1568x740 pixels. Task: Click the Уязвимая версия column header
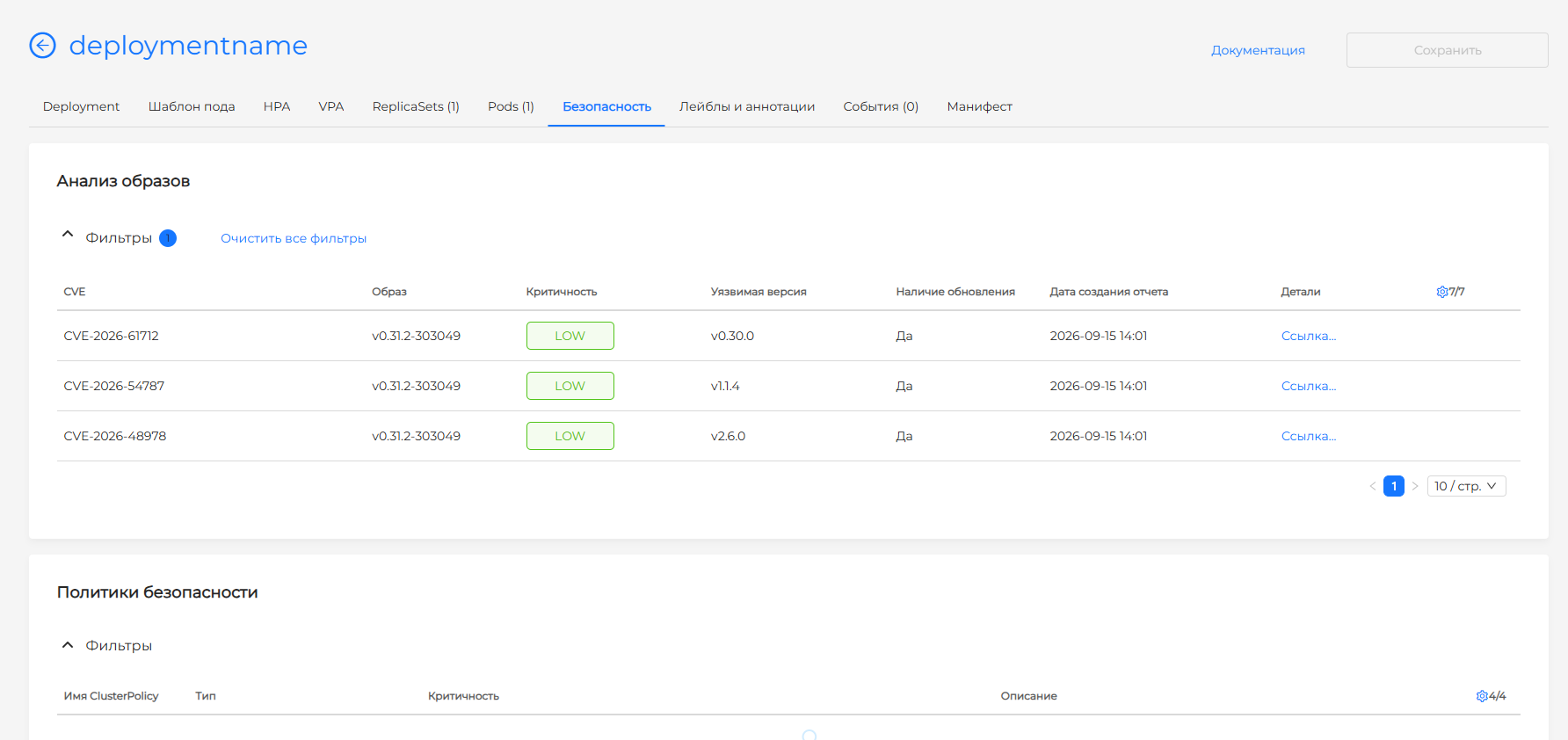click(759, 292)
